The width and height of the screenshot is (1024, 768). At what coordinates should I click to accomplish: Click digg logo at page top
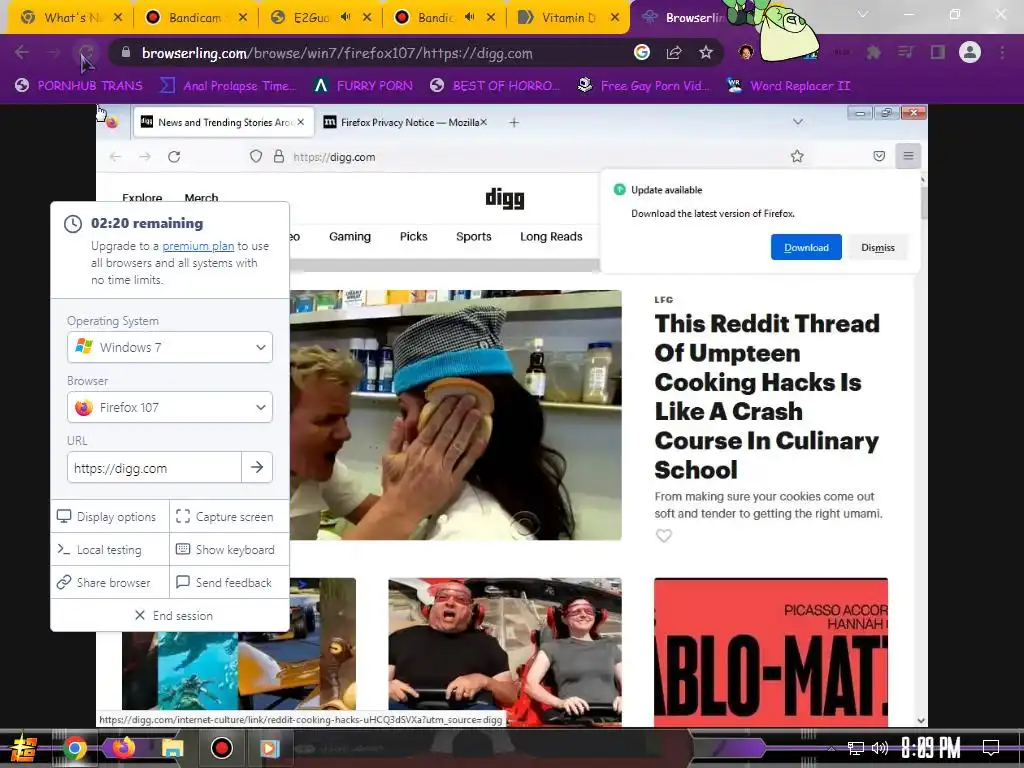pyautogui.click(x=505, y=198)
